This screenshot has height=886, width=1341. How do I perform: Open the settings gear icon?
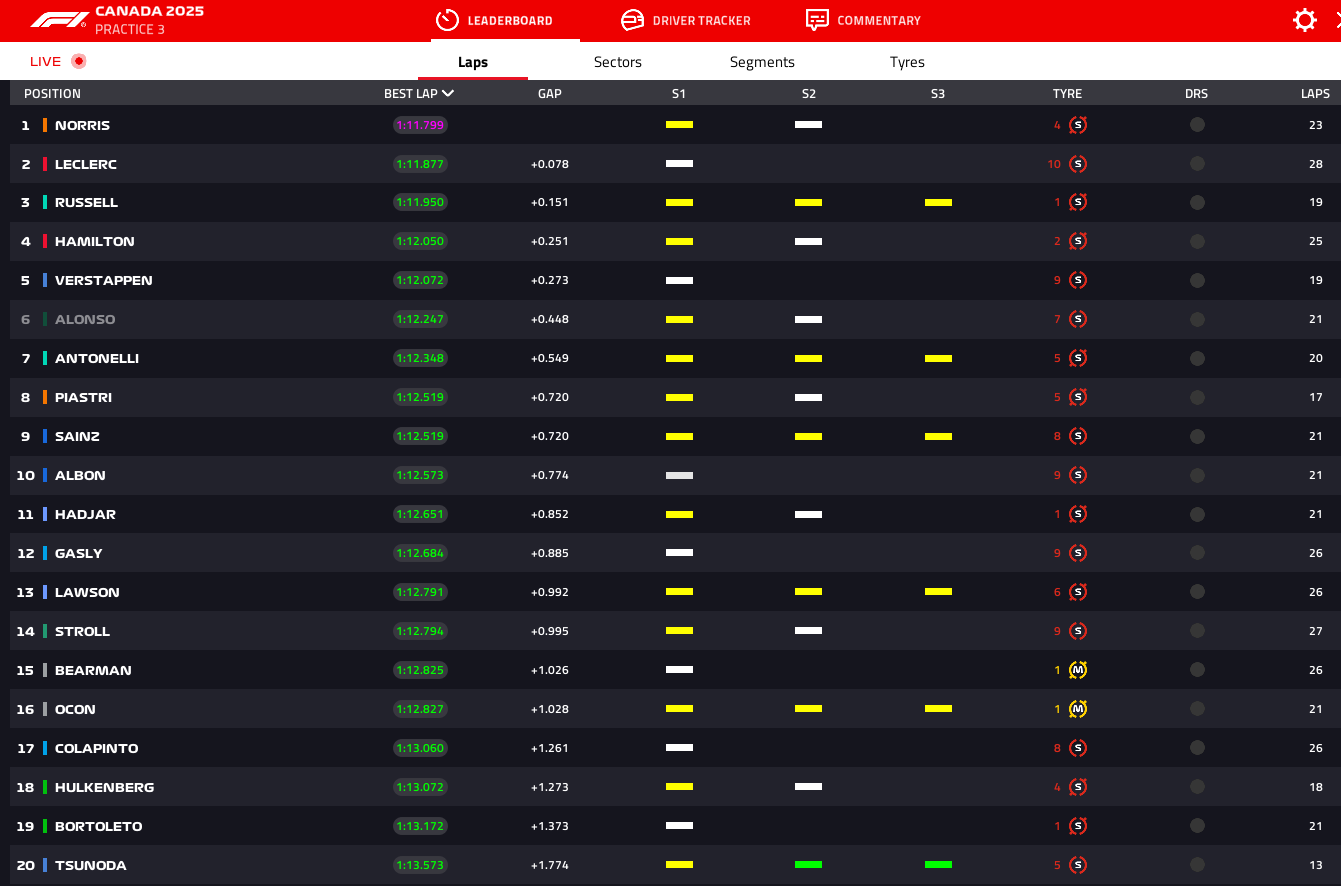(1304, 20)
